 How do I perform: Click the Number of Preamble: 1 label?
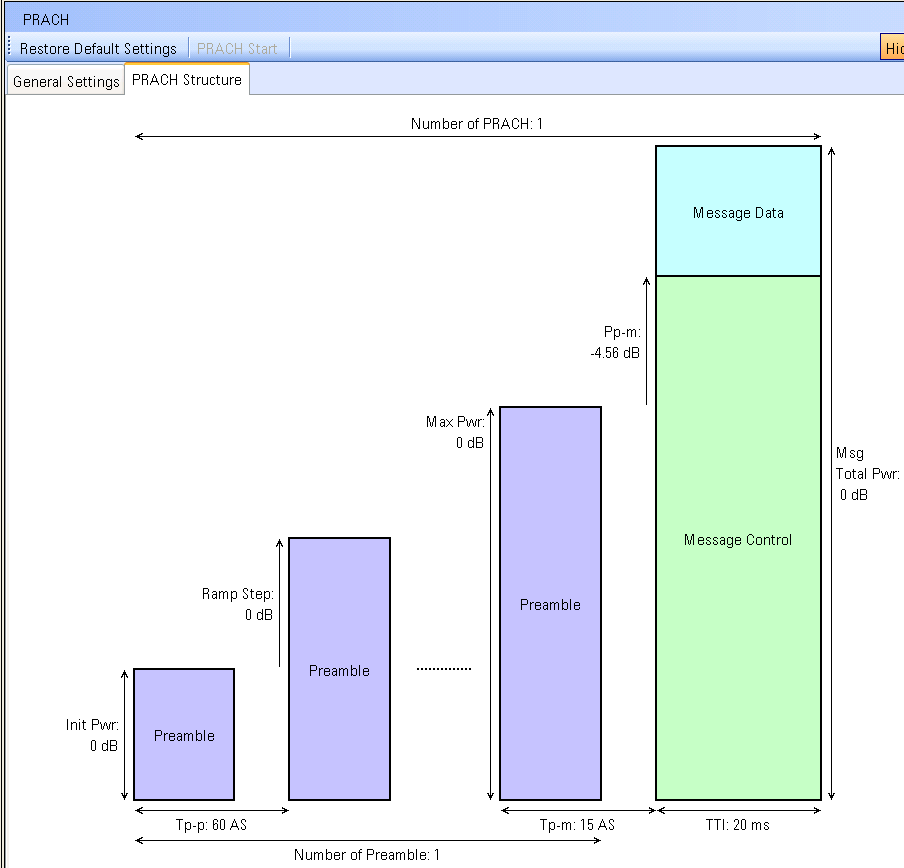point(366,855)
